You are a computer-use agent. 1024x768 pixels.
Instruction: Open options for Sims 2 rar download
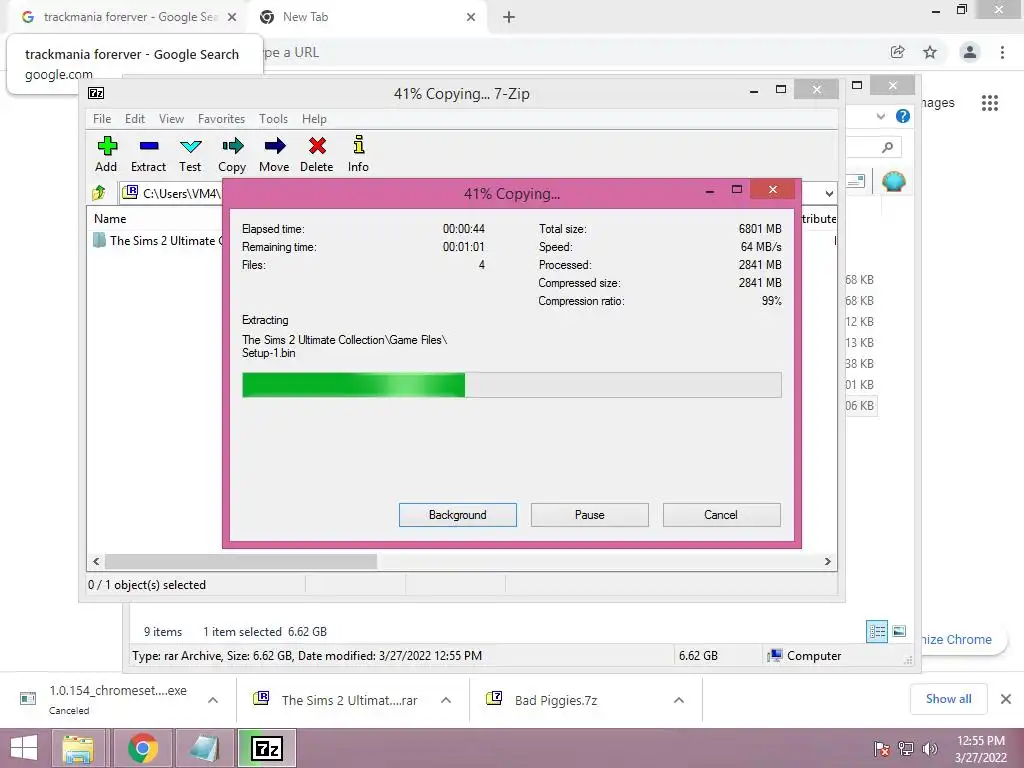point(446,700)
